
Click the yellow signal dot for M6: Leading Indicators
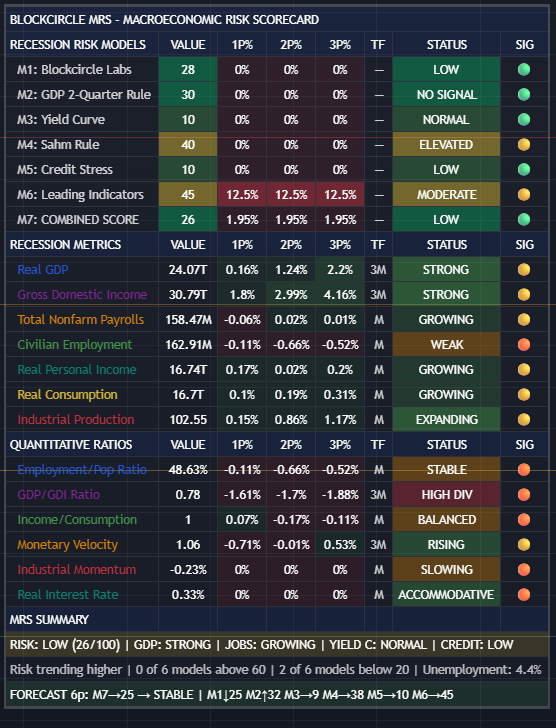click(524, 195)
